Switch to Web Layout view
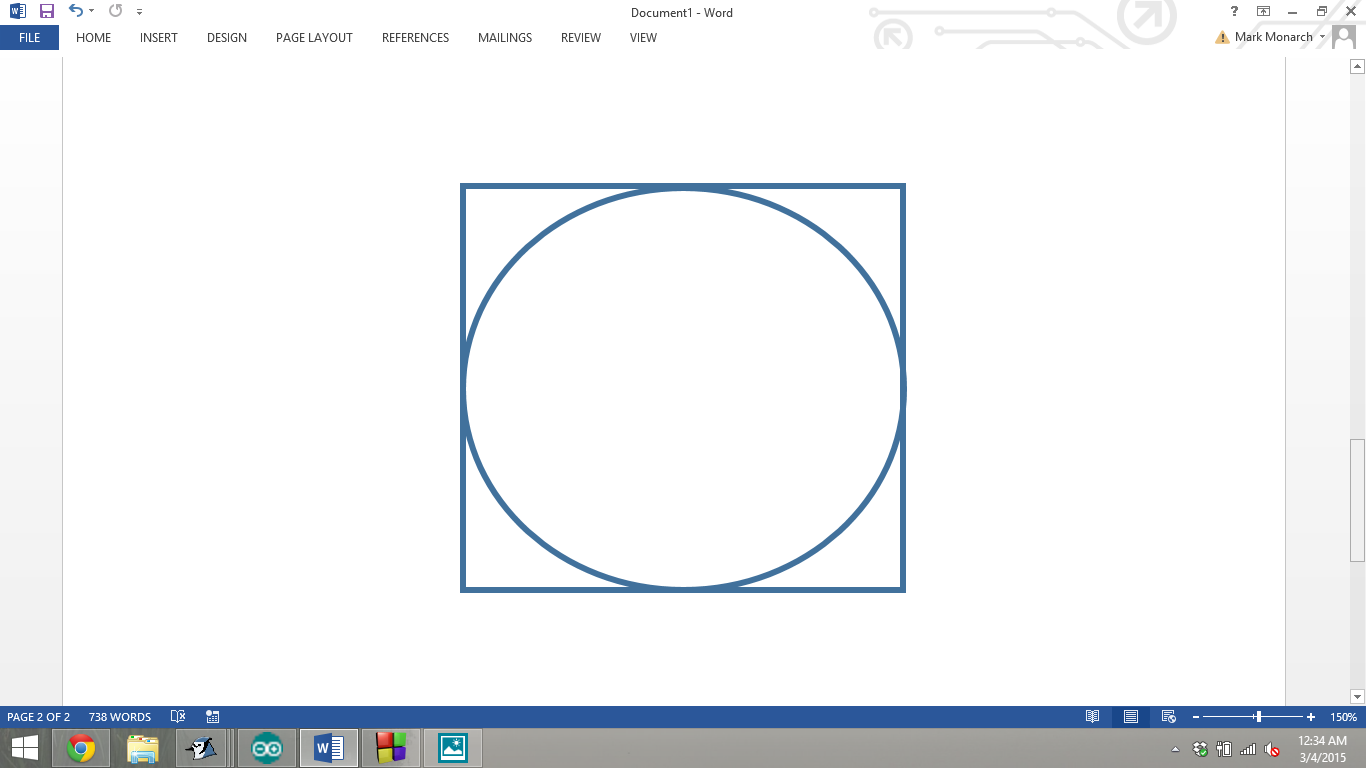 pos(1167,716)
